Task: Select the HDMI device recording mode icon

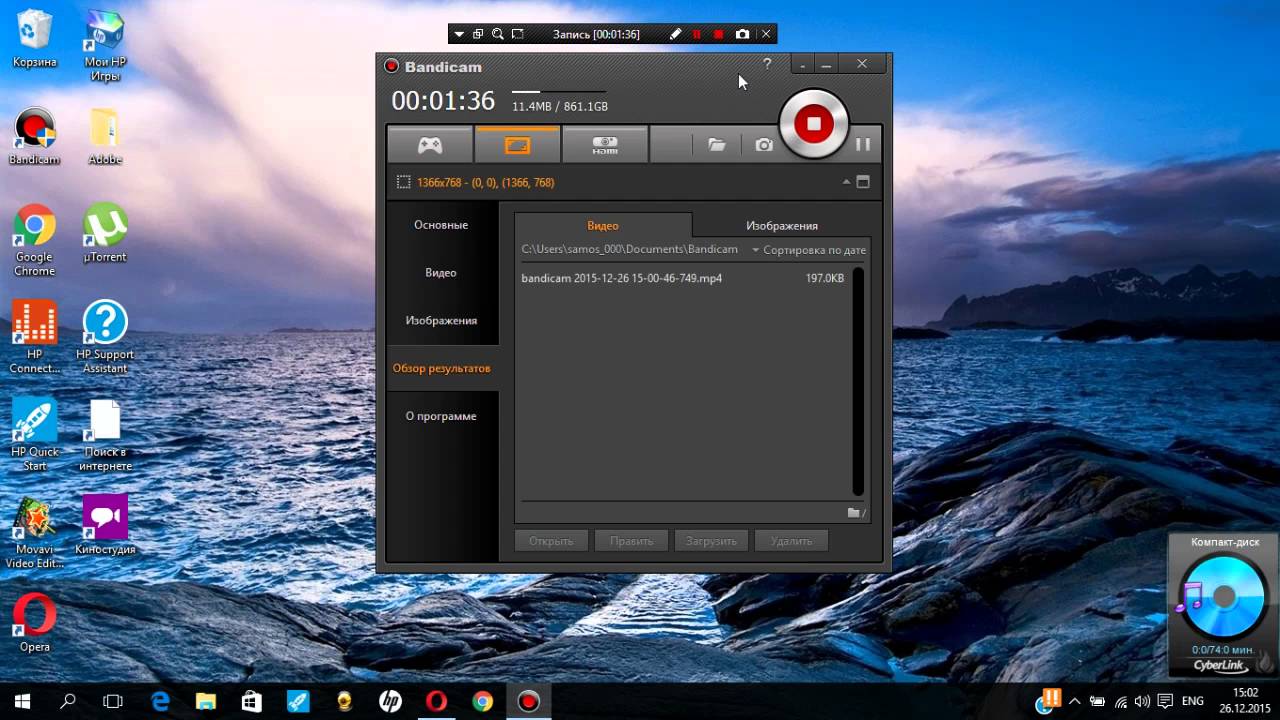Action: [605, 145]
